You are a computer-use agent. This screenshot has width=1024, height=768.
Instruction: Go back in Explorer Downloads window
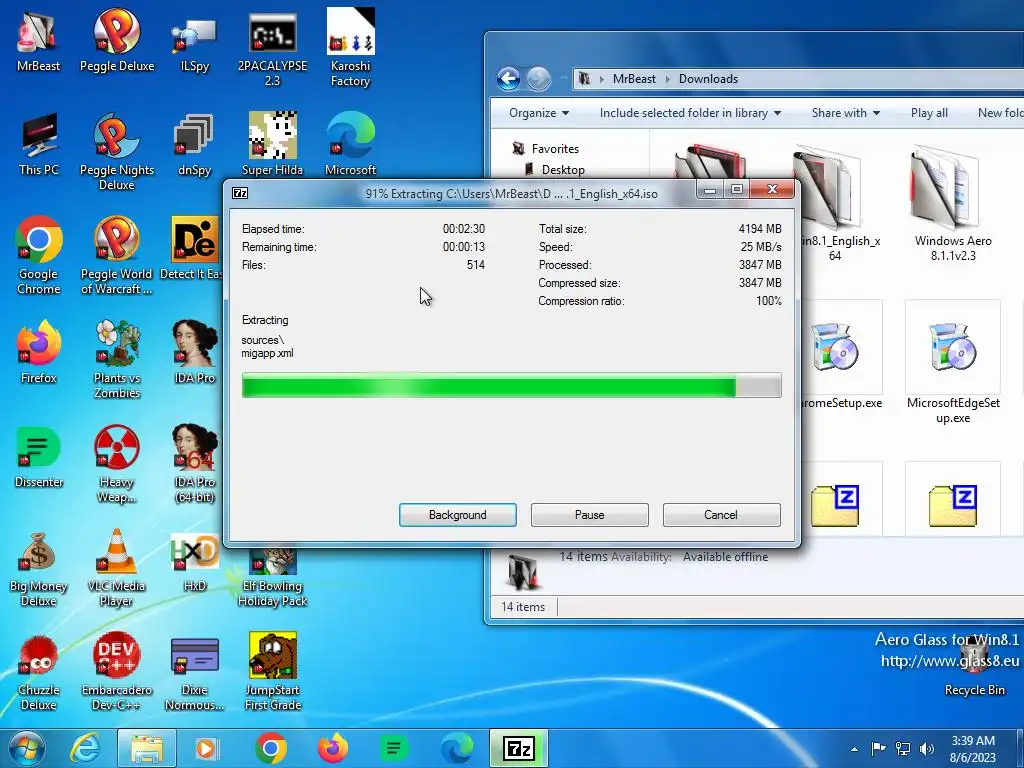click(508, 79)
